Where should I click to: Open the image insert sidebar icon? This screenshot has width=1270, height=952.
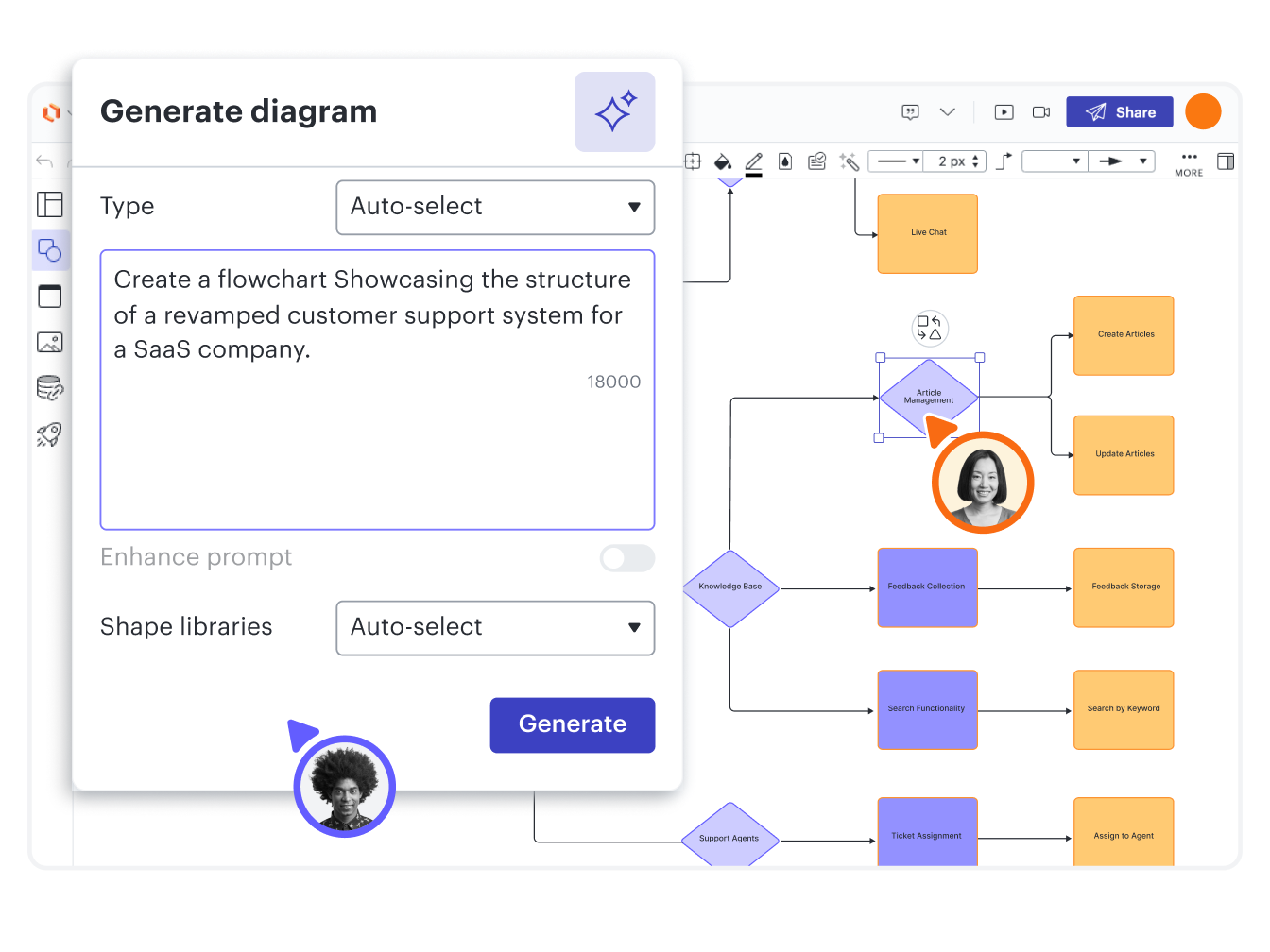[x=49, y=342]
